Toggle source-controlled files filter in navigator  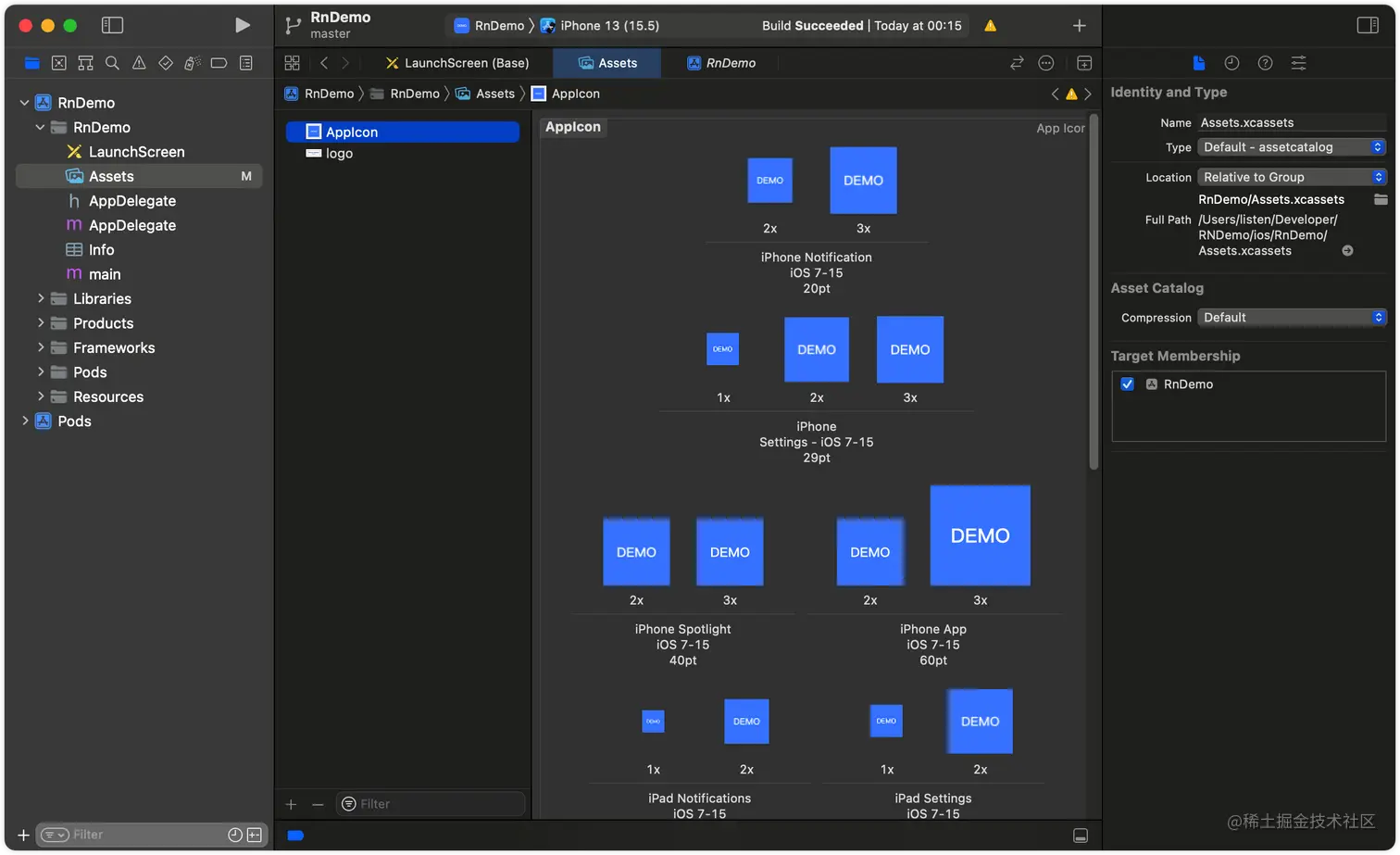click(254, 835)
